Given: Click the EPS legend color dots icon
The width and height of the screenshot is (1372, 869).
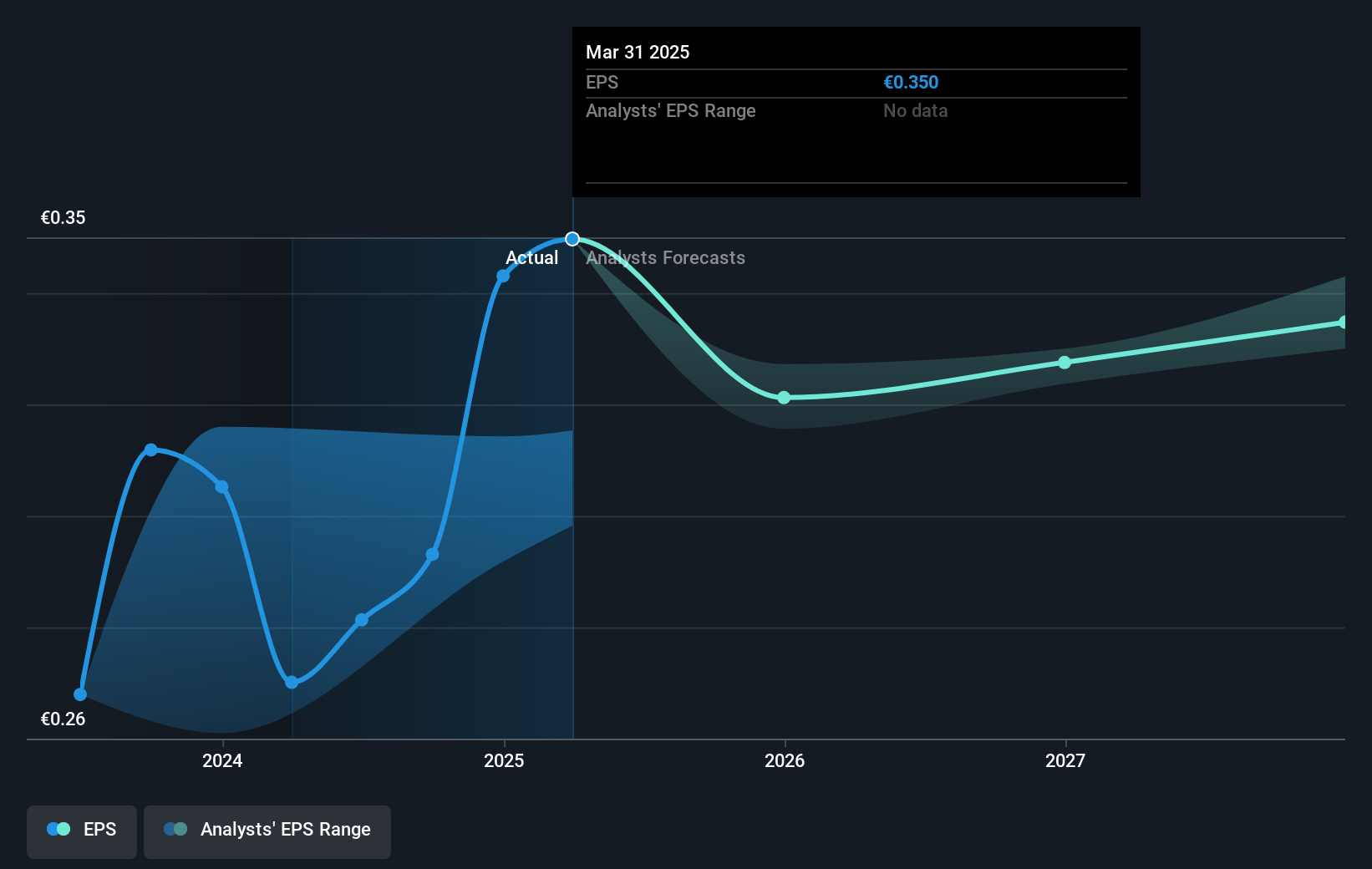Looking at the screenshot, I should pyautogui.click(x=58, y=829).
